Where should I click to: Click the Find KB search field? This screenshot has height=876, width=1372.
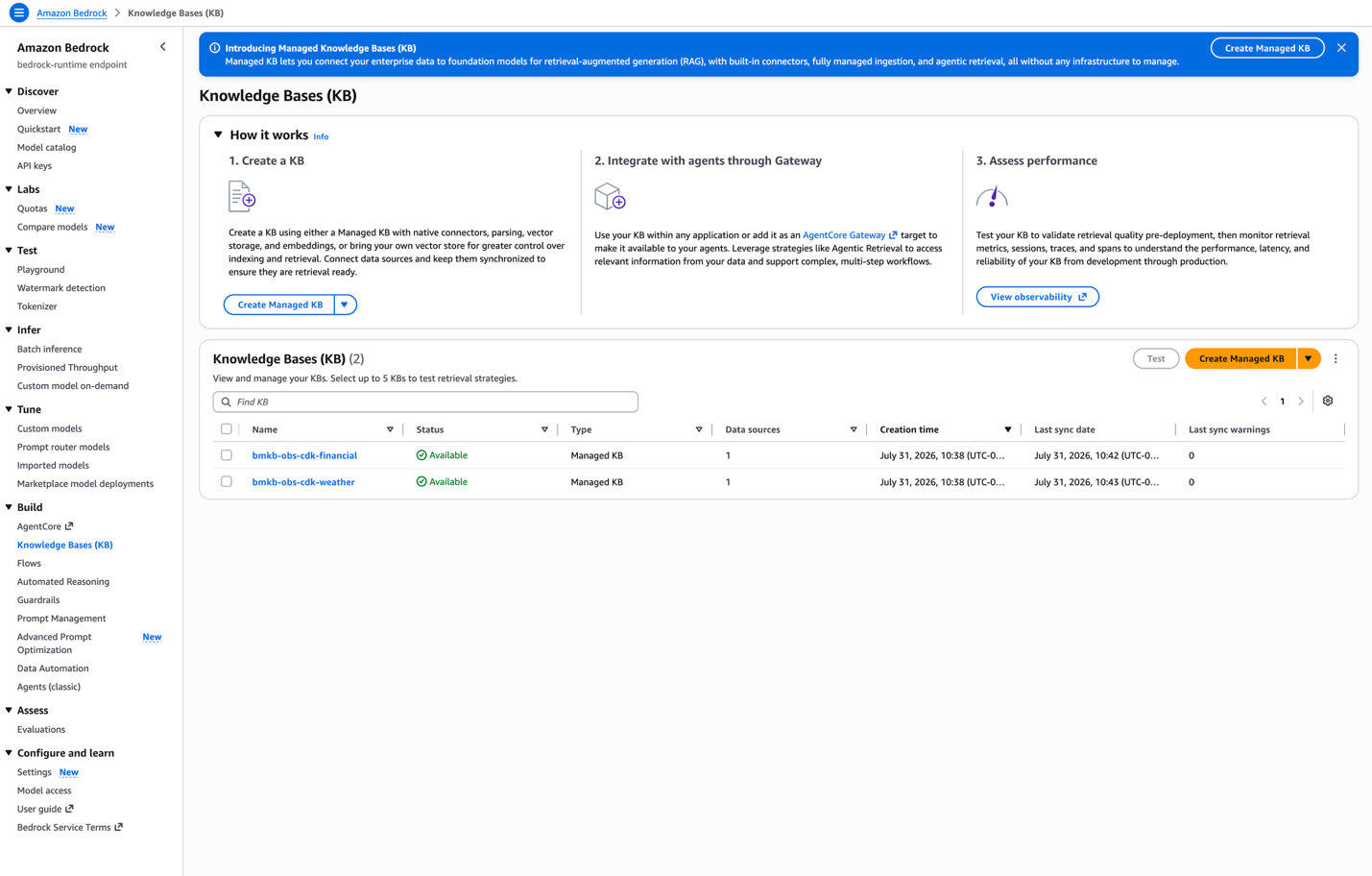pos(425,401)
